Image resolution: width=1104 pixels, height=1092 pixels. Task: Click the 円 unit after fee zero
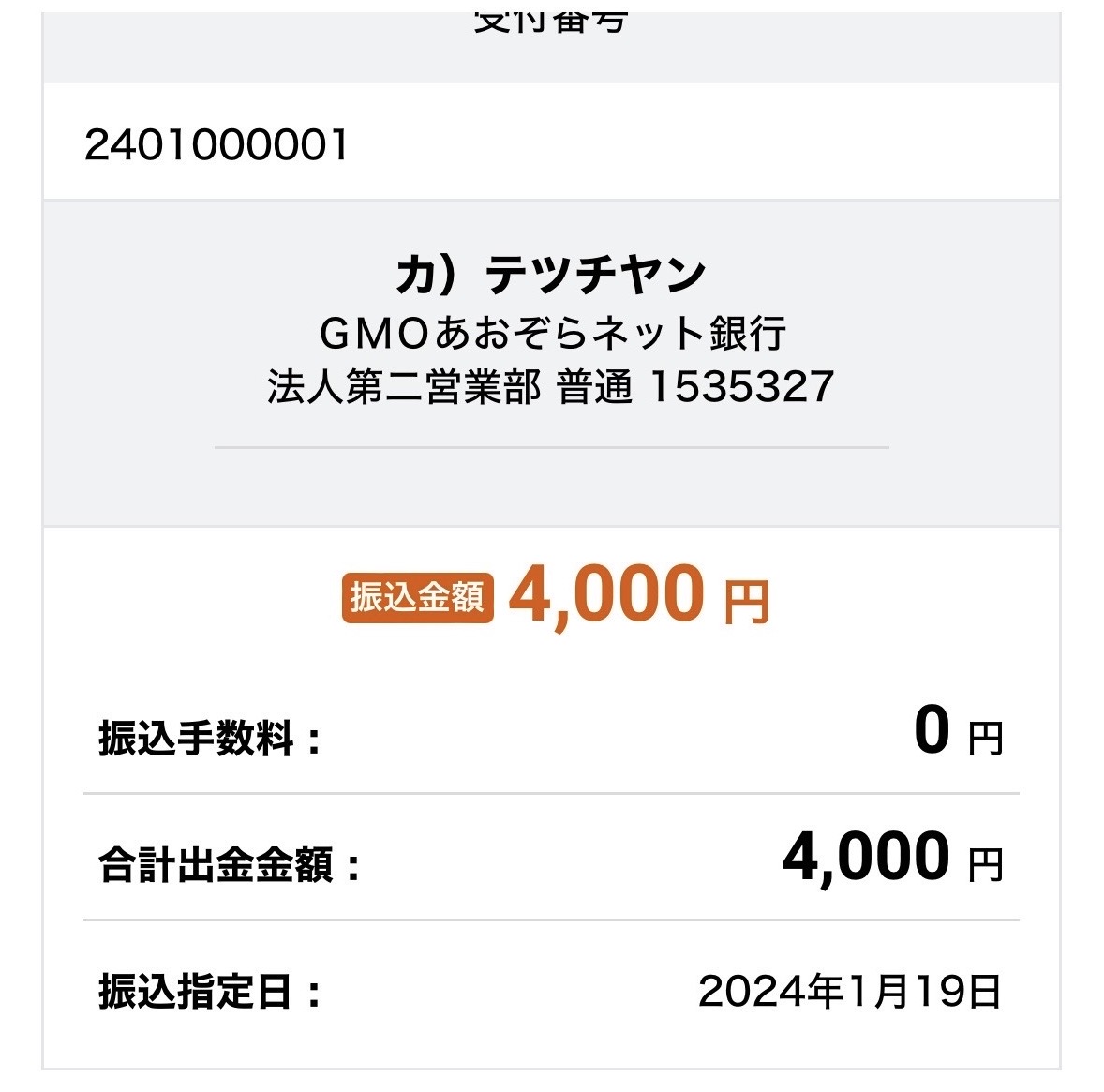point(986,739)
